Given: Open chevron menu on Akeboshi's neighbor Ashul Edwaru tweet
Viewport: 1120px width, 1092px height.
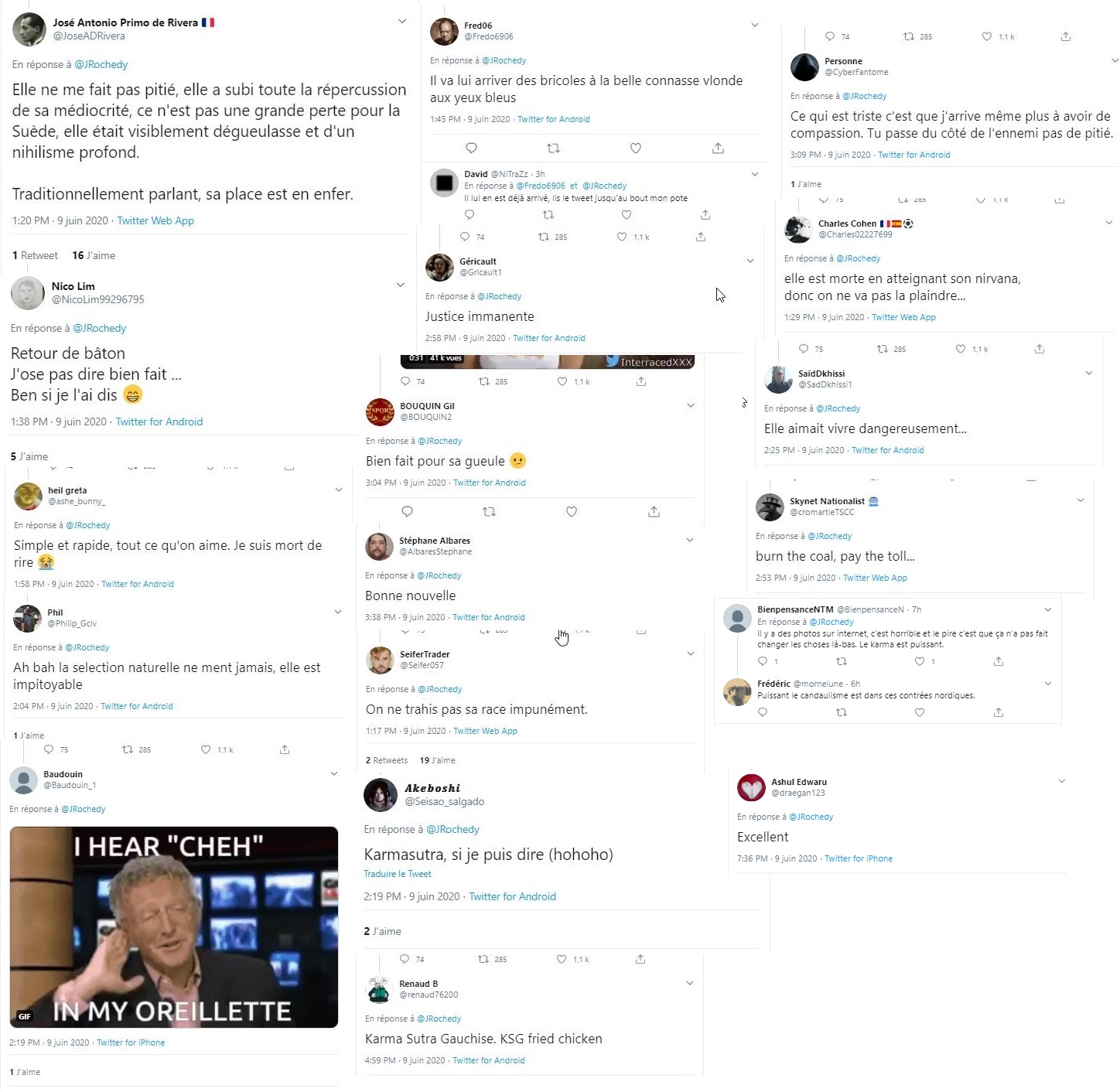Looking at the screenshot, I should pyautogui.click(x=1062, y=781).
